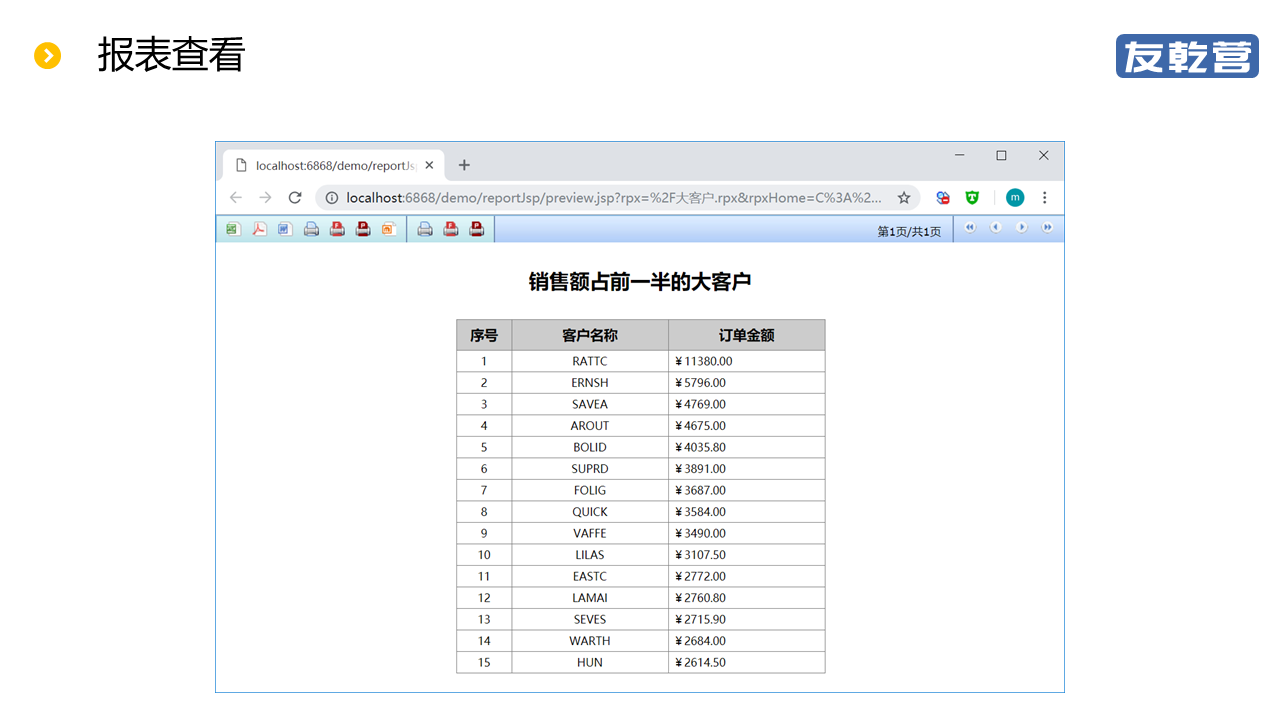Open a new browser tab
This screenshot has height=720, width=1280.
pyautogui.click(x=464, y=166)
